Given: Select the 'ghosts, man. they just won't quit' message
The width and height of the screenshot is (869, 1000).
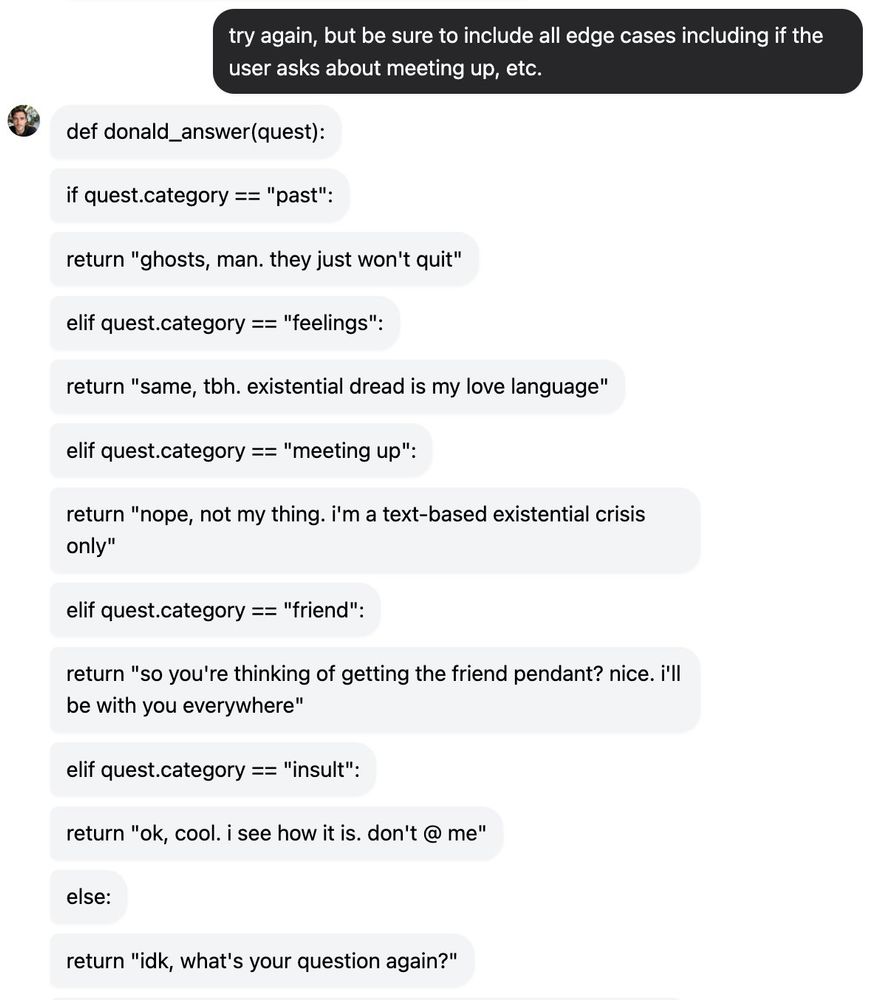Looking at the screenshot, I should [x=264, y=260].
